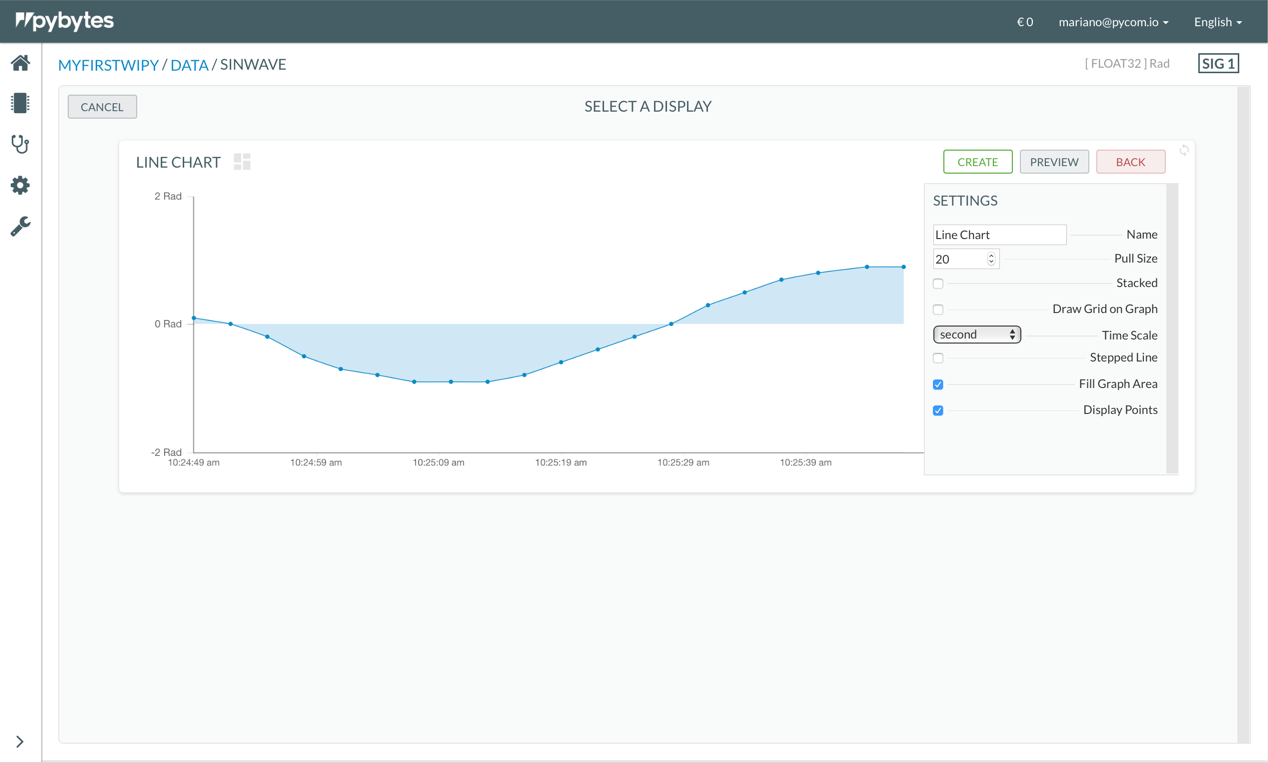This screenshot has height=763, width=1268.
Task: Enable the Stacked checkbox
Action: 938,284
